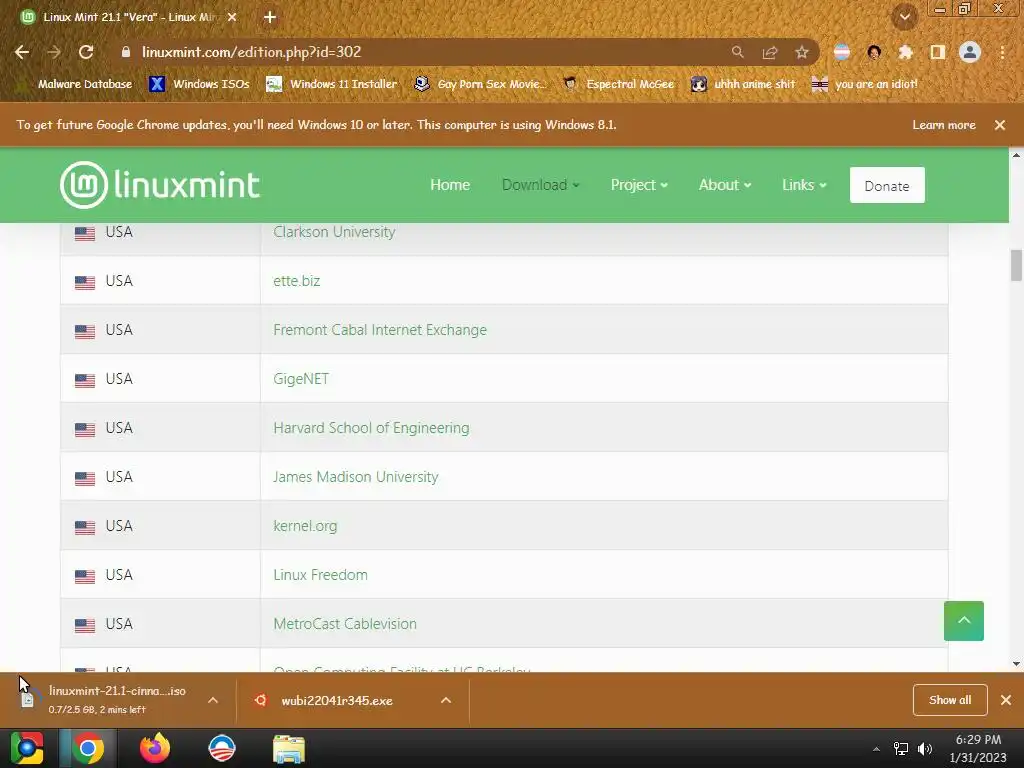Viewport: 1024px width, 768px height.
Task: Expand options for wubi22041r345.exe download
Action: [x=446, y=700]
